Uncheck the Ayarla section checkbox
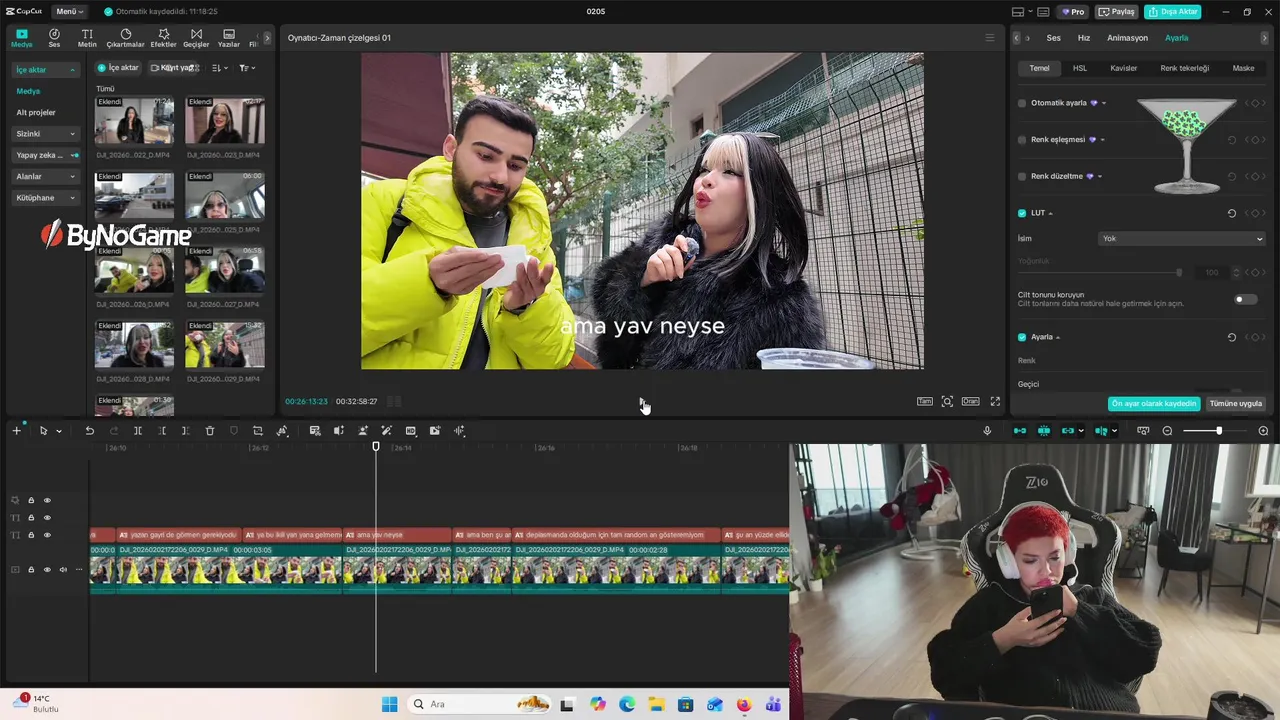Image resolution: width=1280 pixels, height=720 pixels. tap(1022, 337)
